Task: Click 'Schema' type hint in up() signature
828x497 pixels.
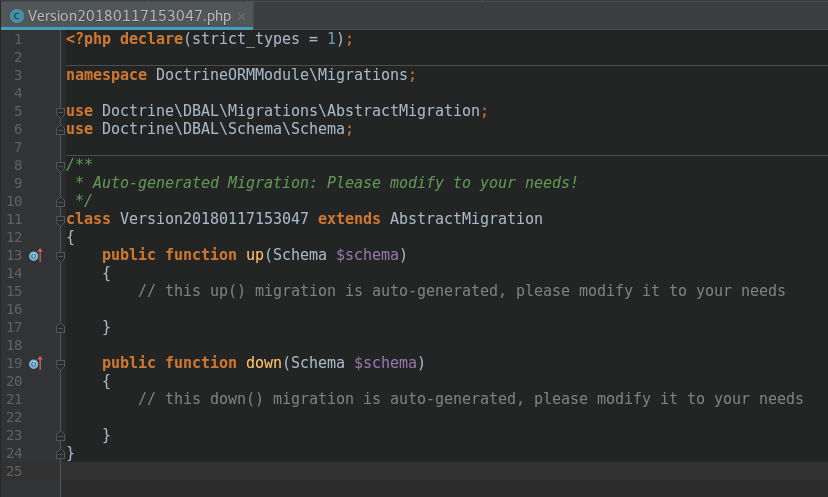Action: tap(299, 255)
